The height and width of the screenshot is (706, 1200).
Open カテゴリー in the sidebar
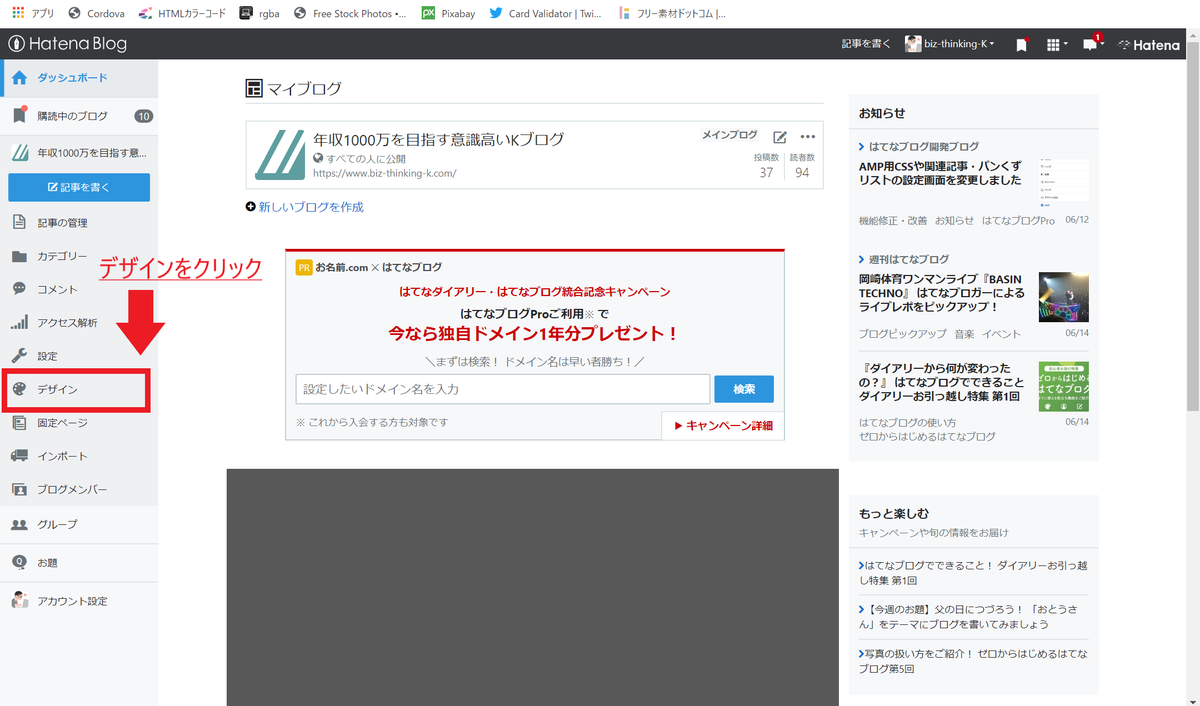(x=79, y=256)
